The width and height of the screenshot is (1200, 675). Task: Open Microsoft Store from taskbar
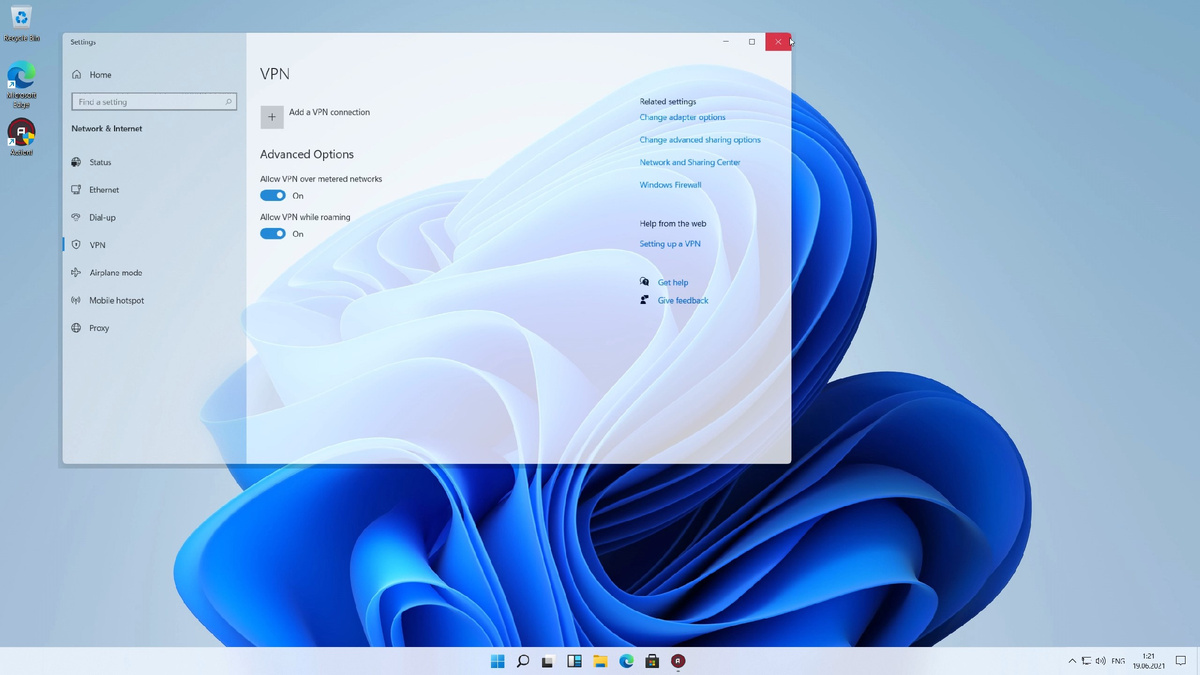coord(652,661)
